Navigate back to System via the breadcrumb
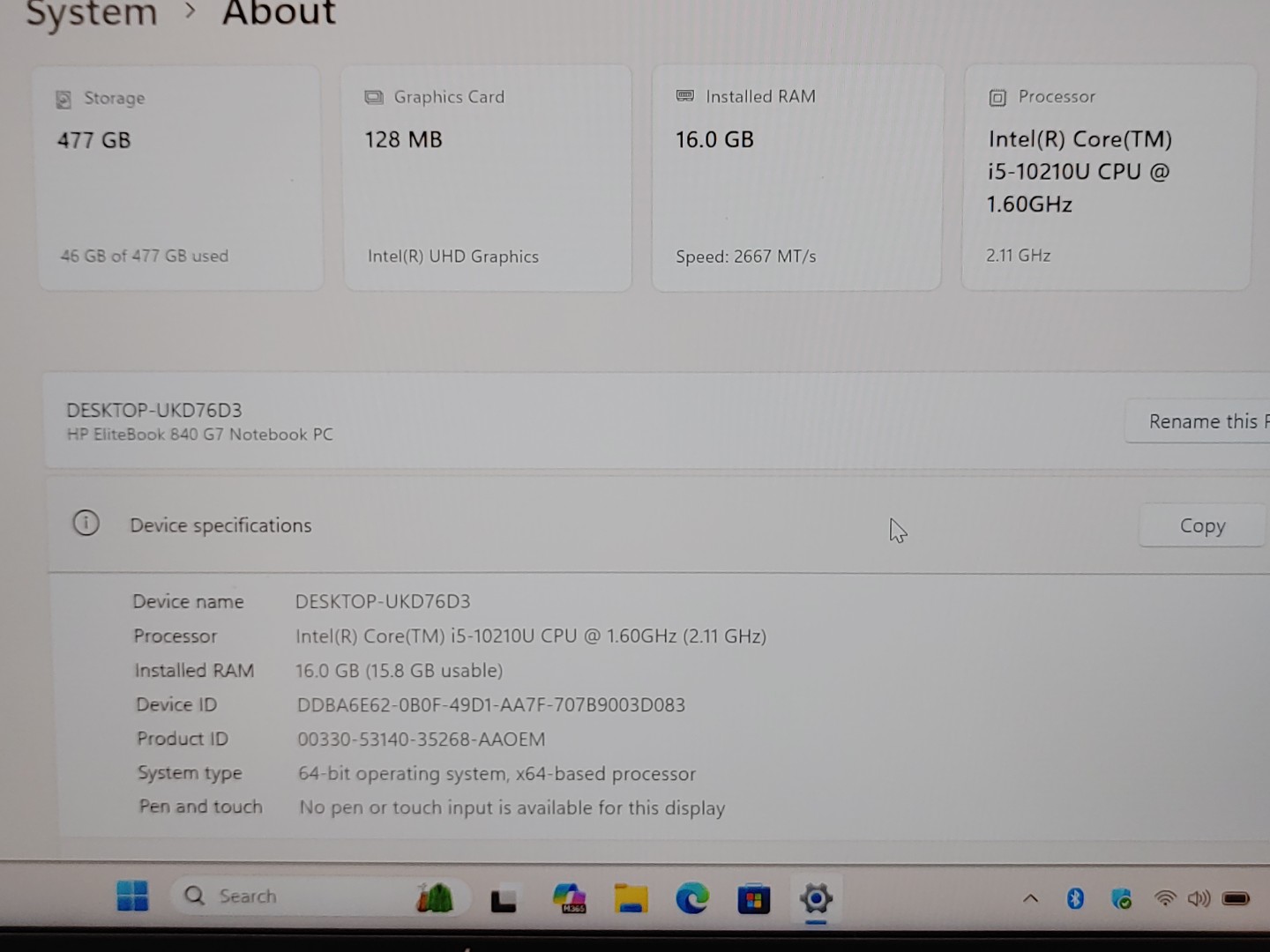This screenshot has width=1270, height=952. [x=91, y=13]
